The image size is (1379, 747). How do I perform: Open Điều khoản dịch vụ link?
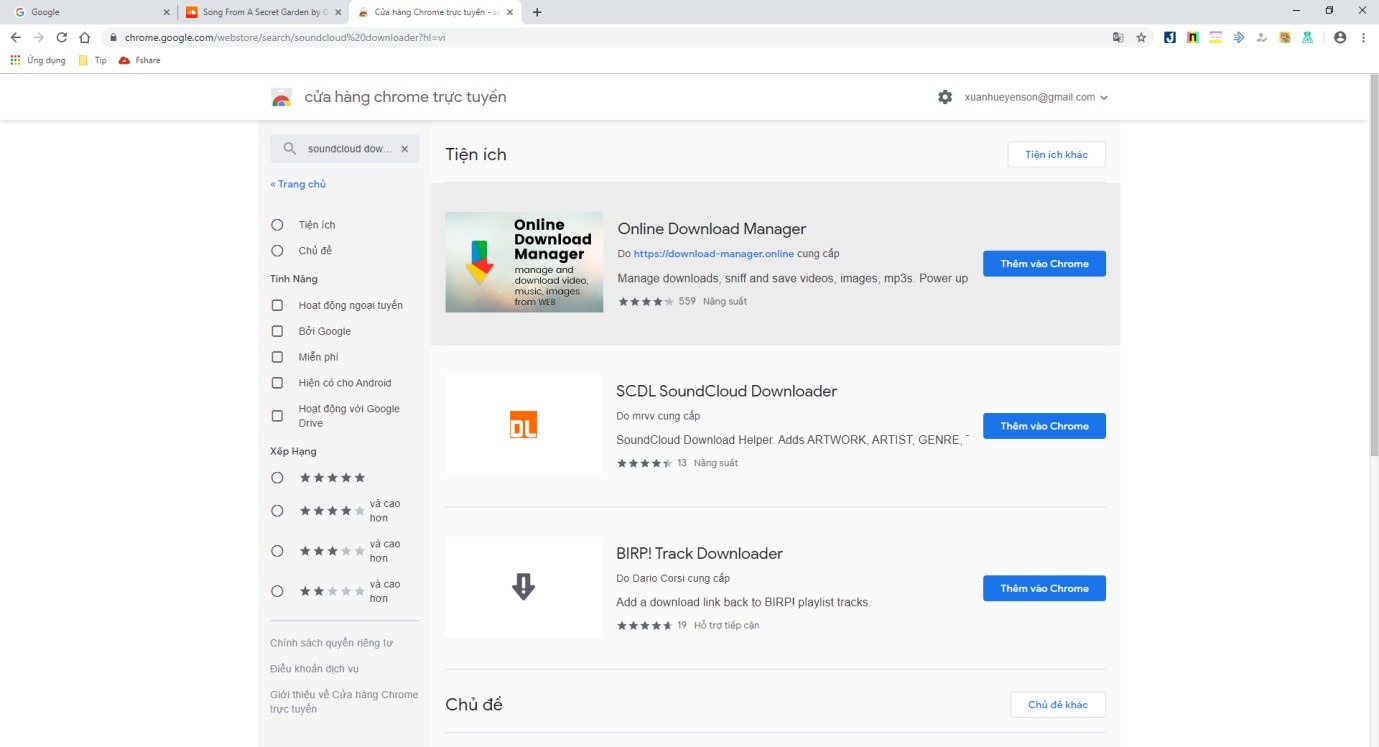[x=314, y=669]
